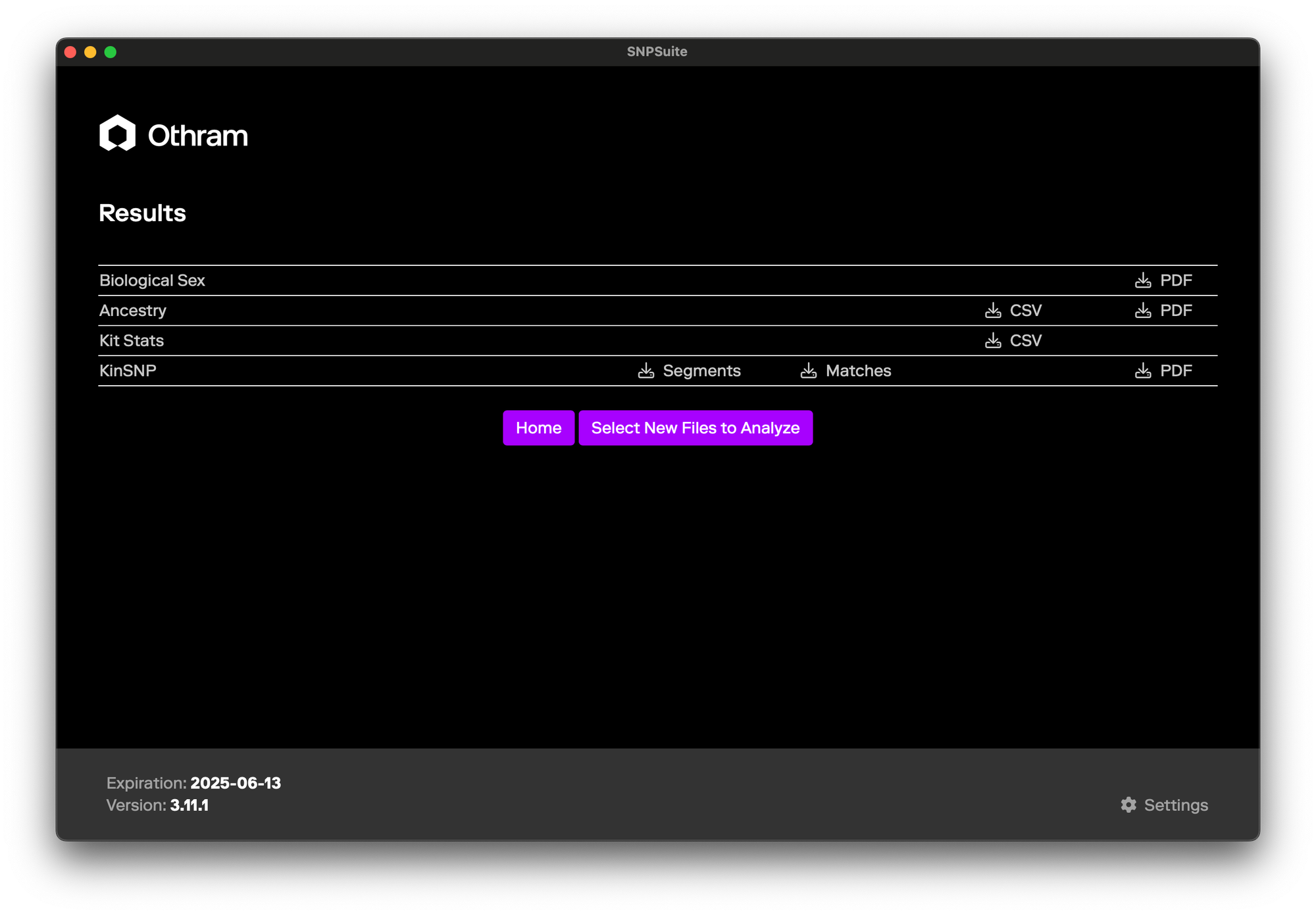Download the Biological Sex PDF icon
Viewport: 1316px width, 915px height.
click(1143, 280)
